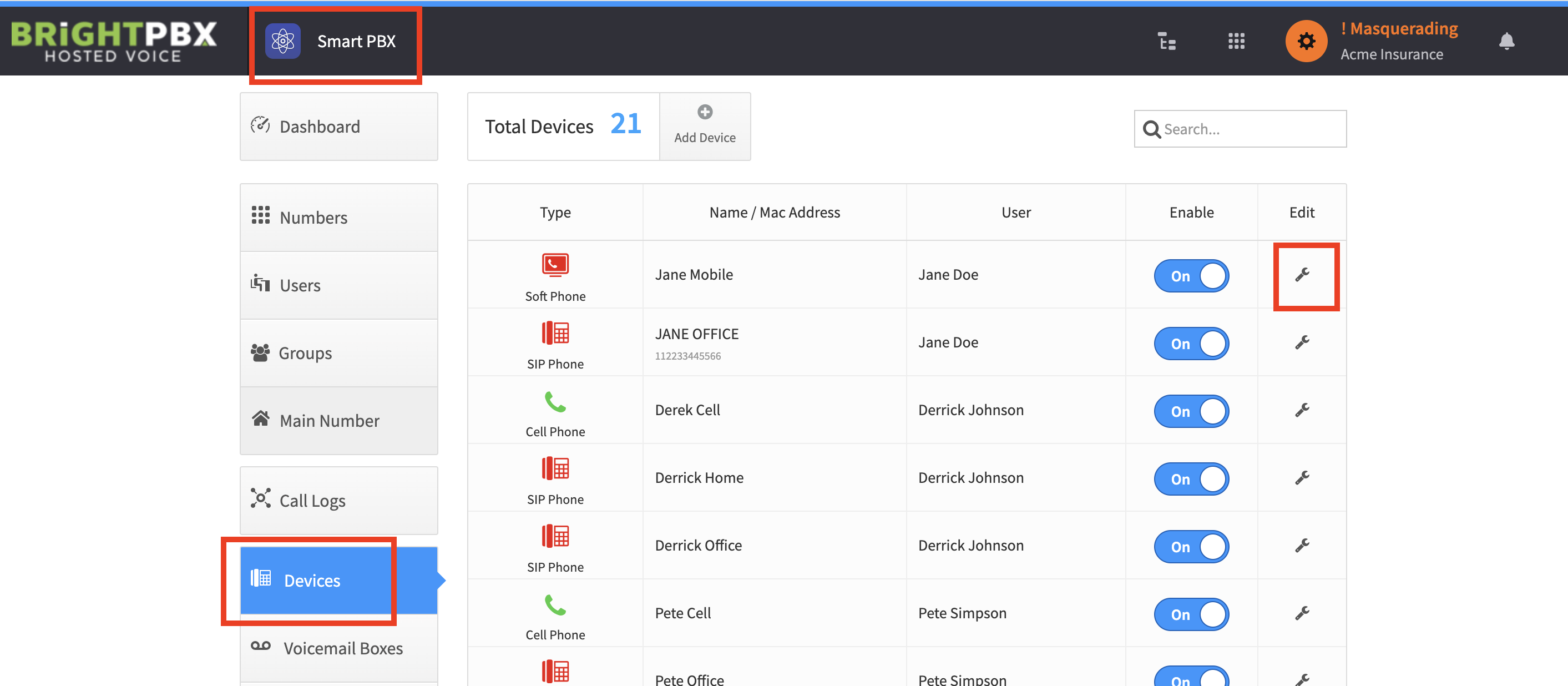Click the Call Logs network icon
The height and width of the screenshot is (686, 1568).
click(x=261, y=498)
